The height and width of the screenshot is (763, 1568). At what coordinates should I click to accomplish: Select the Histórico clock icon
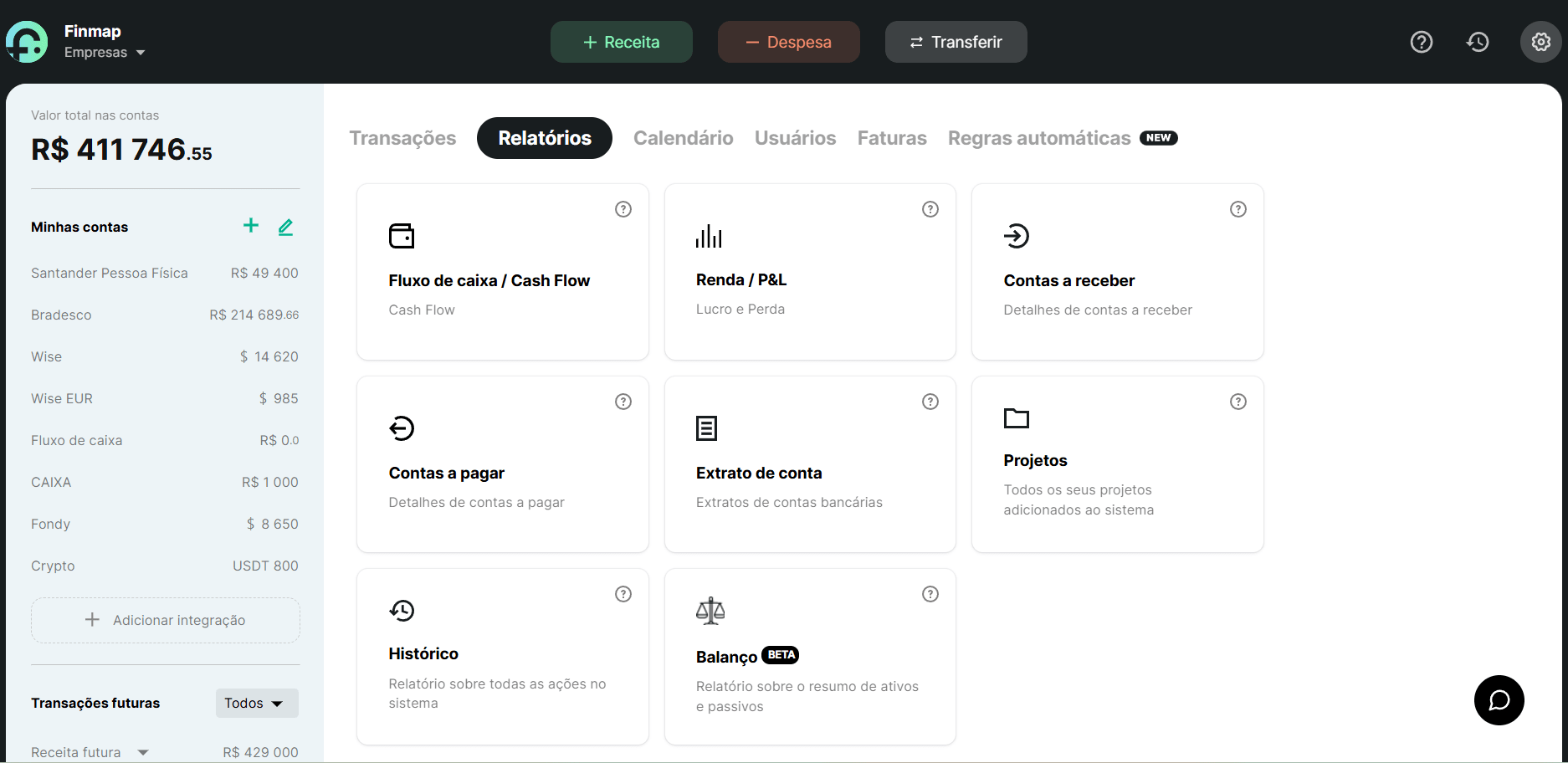[402, 611]
